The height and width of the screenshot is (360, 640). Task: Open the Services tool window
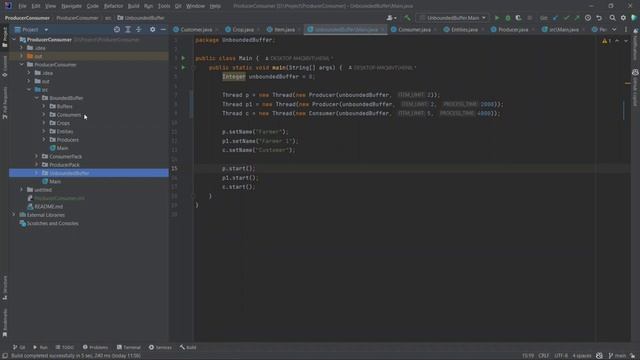point(160,347)
